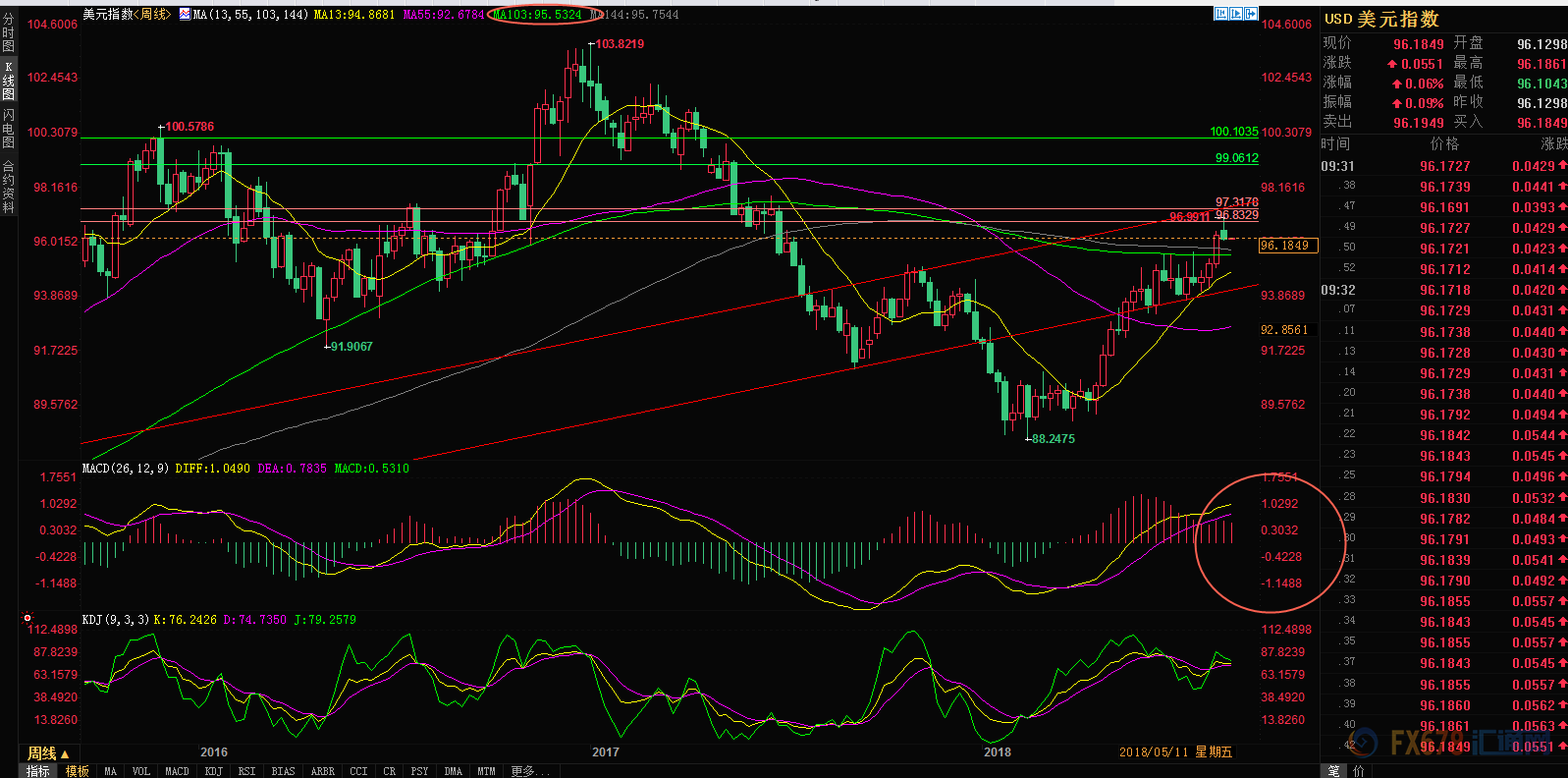This screenshot has height=778, width=1568.
Task: Click the KDJ(9,3,3) panel label
Action: 116,620
